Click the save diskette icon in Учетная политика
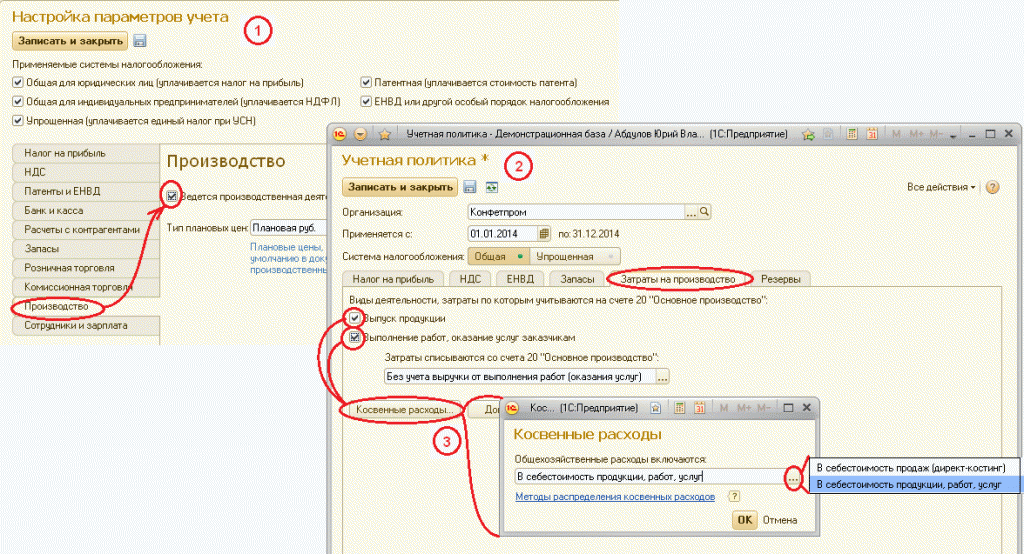This screenshot has width=1024, height=554. point(470,187)
